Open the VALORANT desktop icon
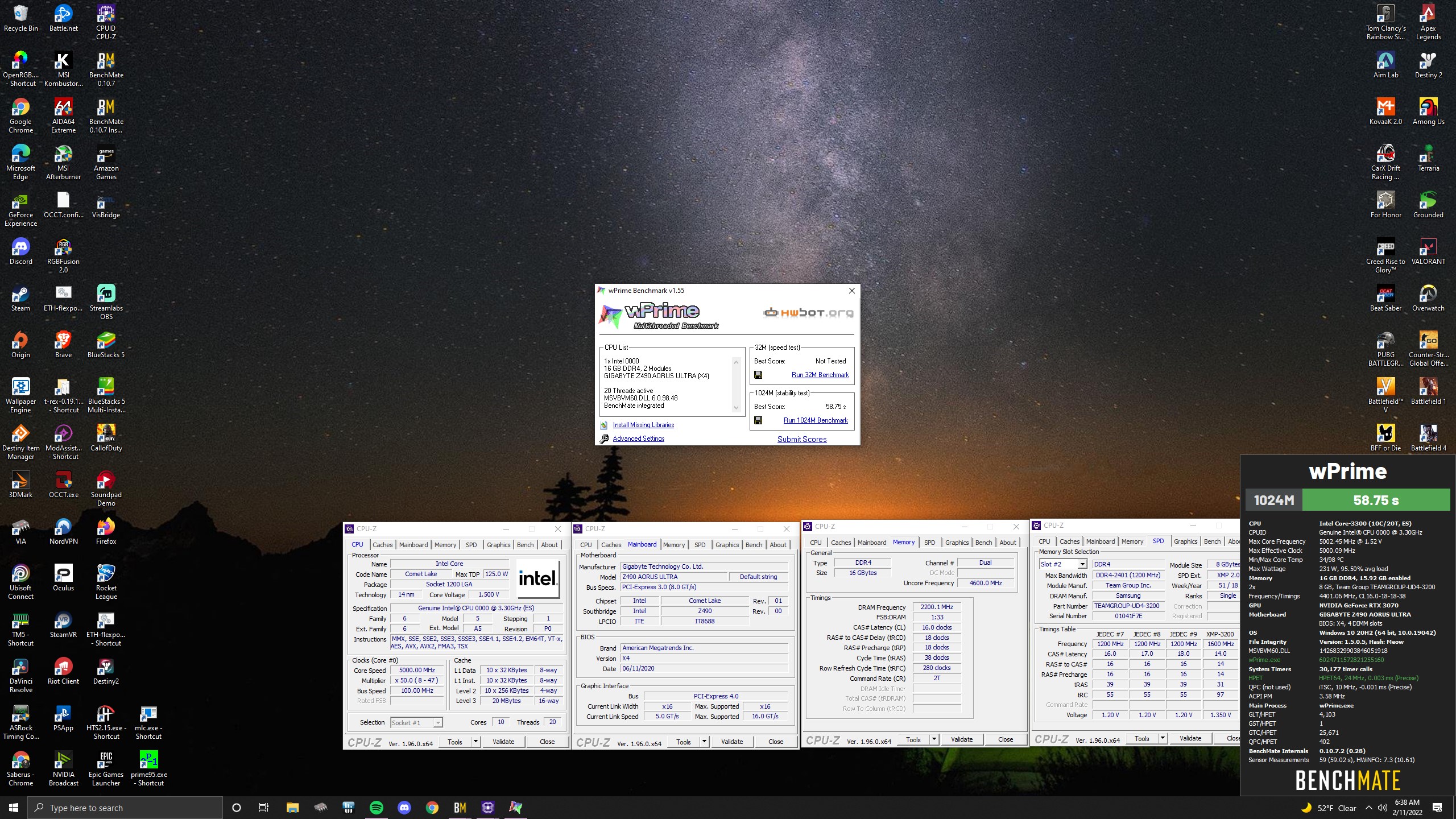The height and width of the screenshot is (819, 1456). click(x=1428, y=251)
